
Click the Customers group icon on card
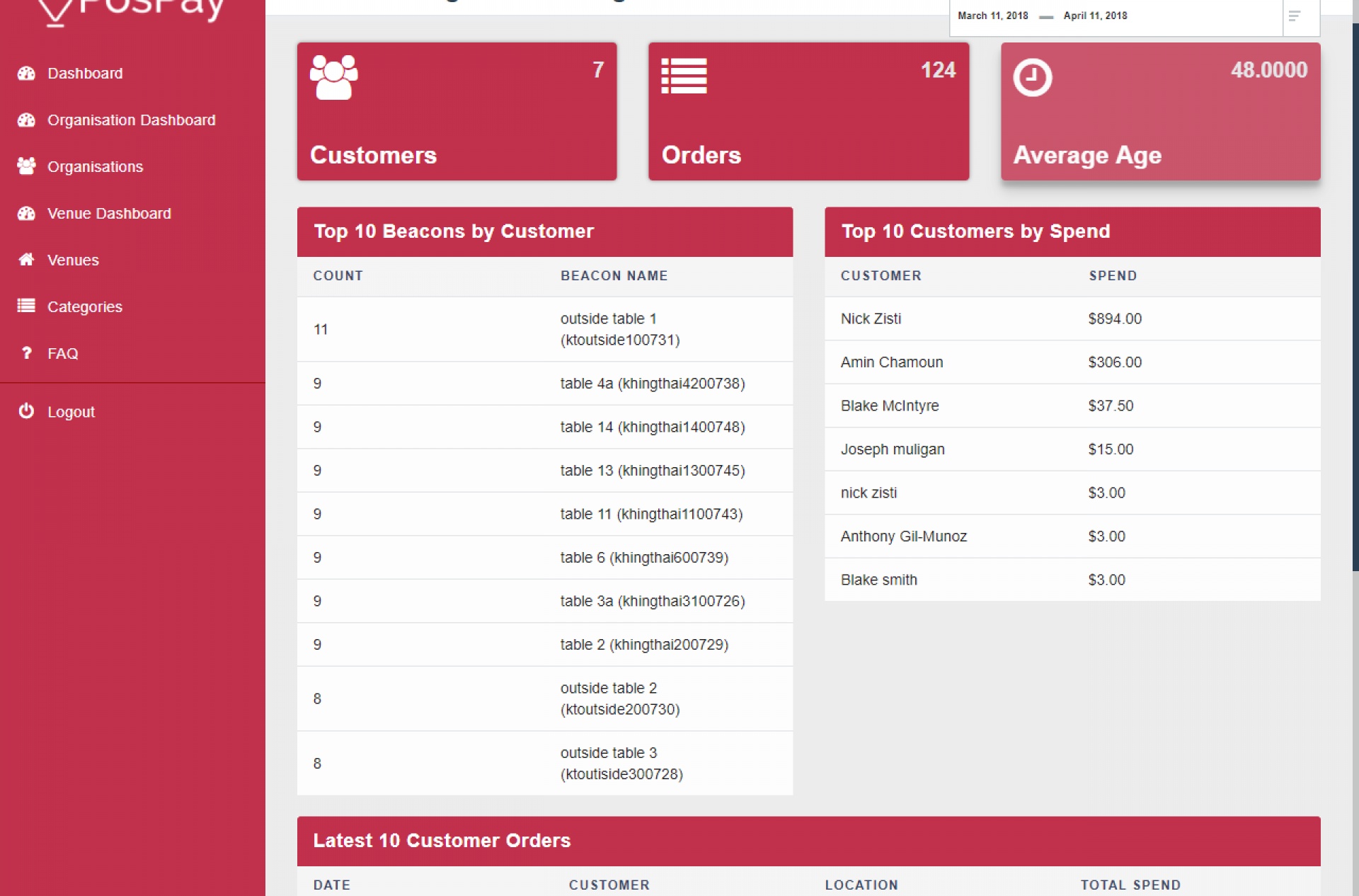pyautogui.click(x=333, y=77)
